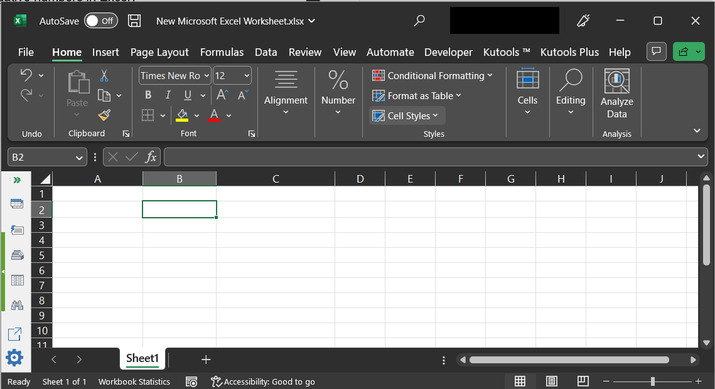Click the Analyze Data icon

click(617, 94)
